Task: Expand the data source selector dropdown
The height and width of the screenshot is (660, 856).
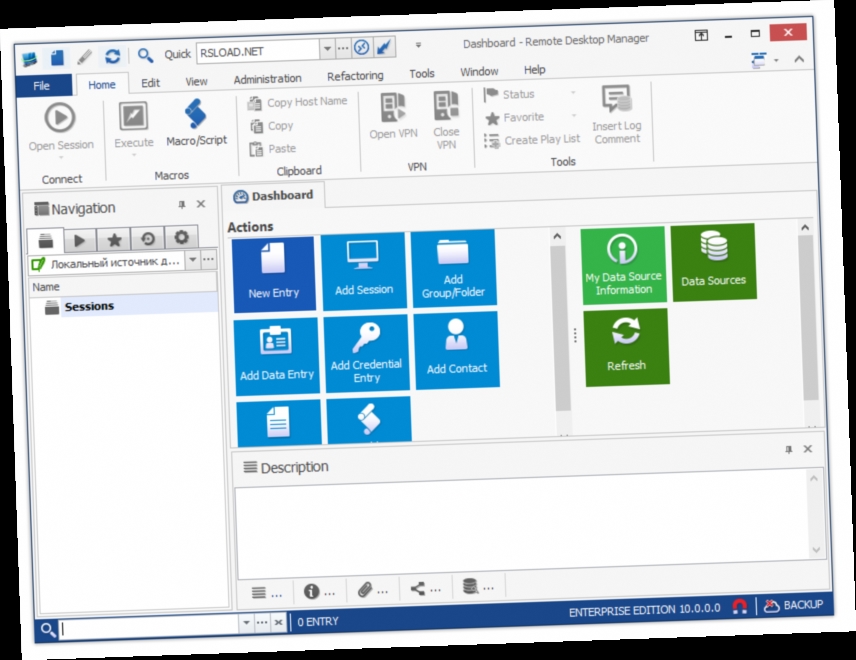Action: (193, 260)
